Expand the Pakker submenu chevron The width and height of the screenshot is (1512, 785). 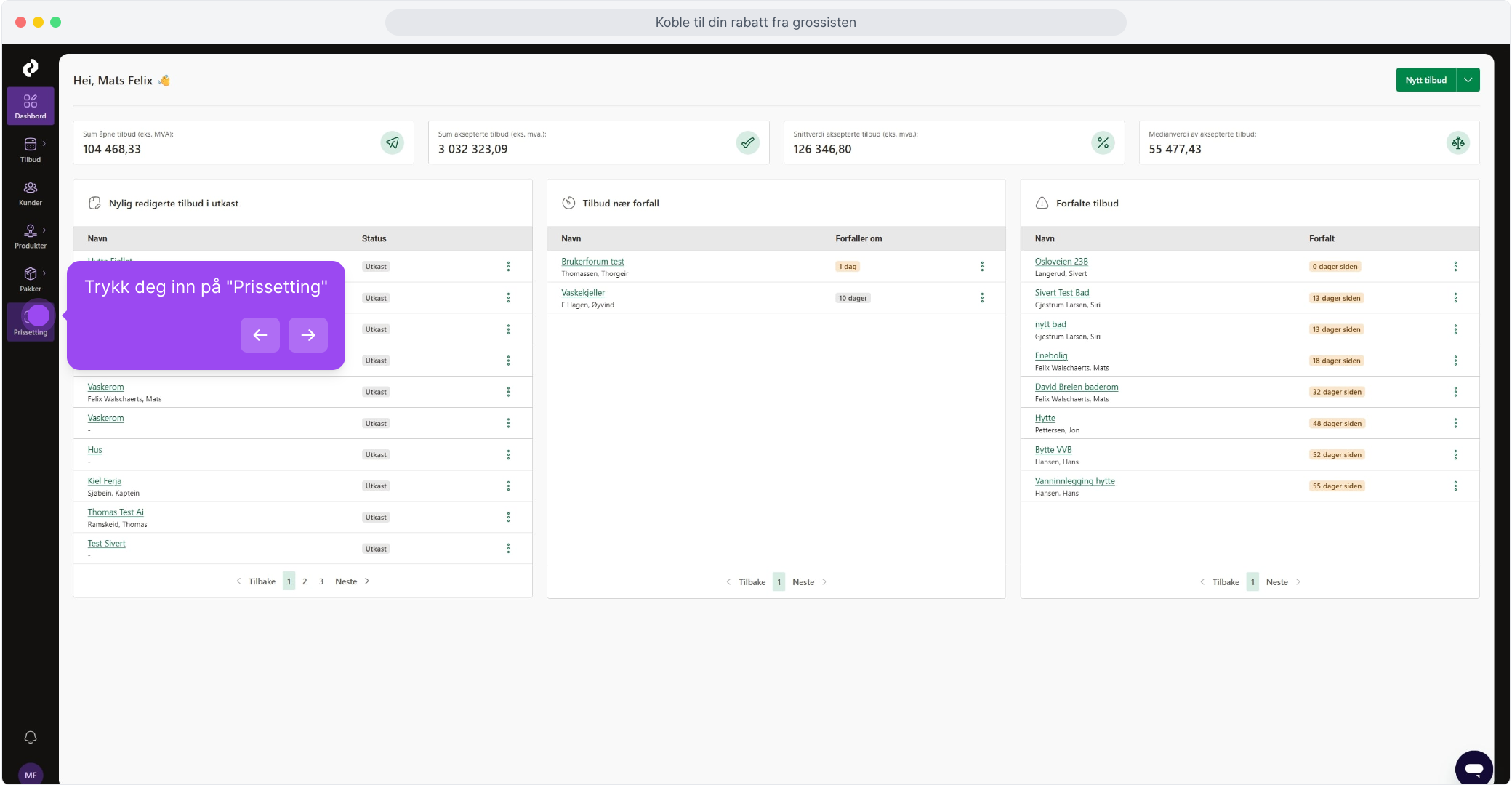pos(44,273)
